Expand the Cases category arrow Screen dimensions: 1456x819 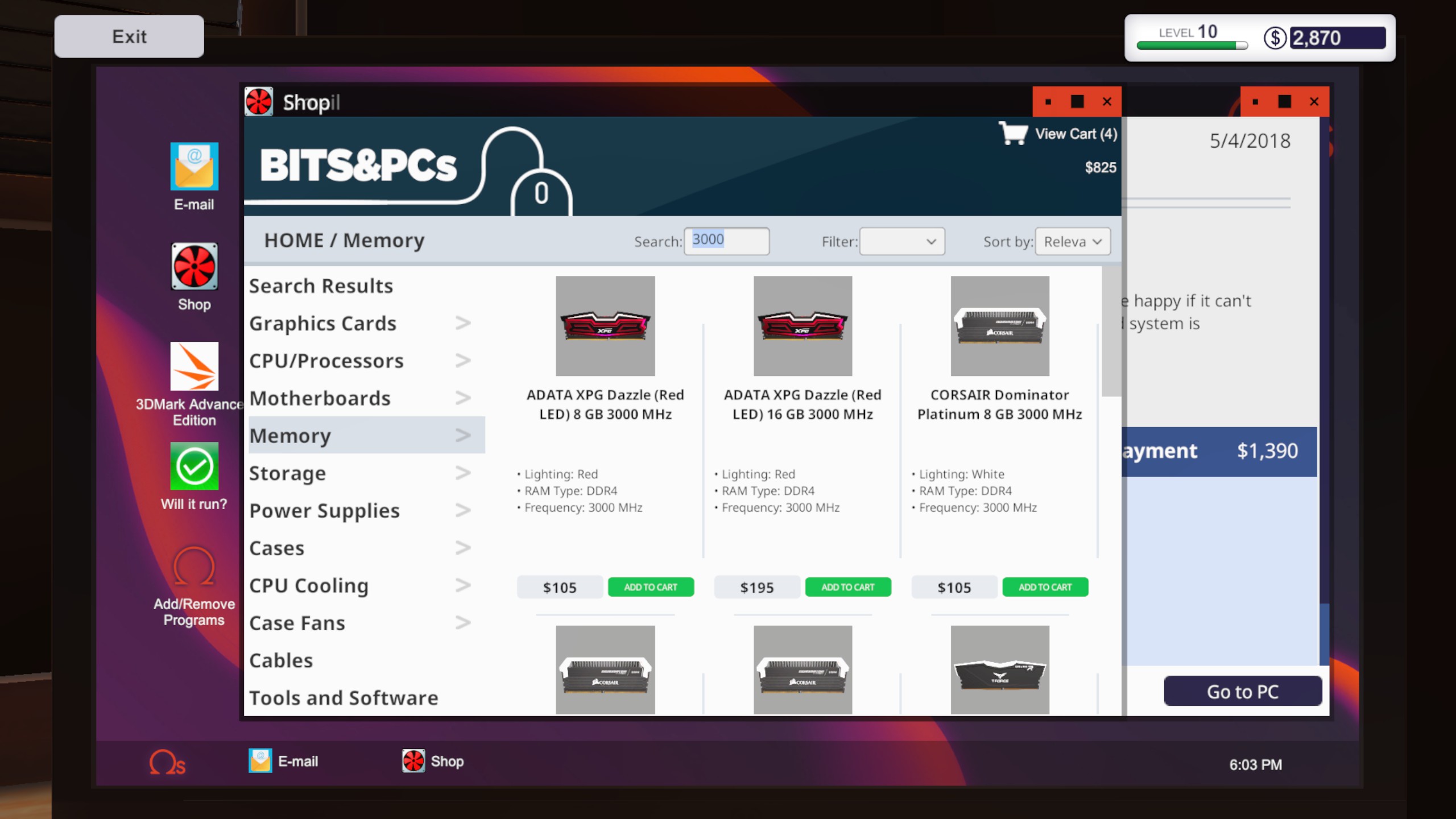click(x=463, y=548)
